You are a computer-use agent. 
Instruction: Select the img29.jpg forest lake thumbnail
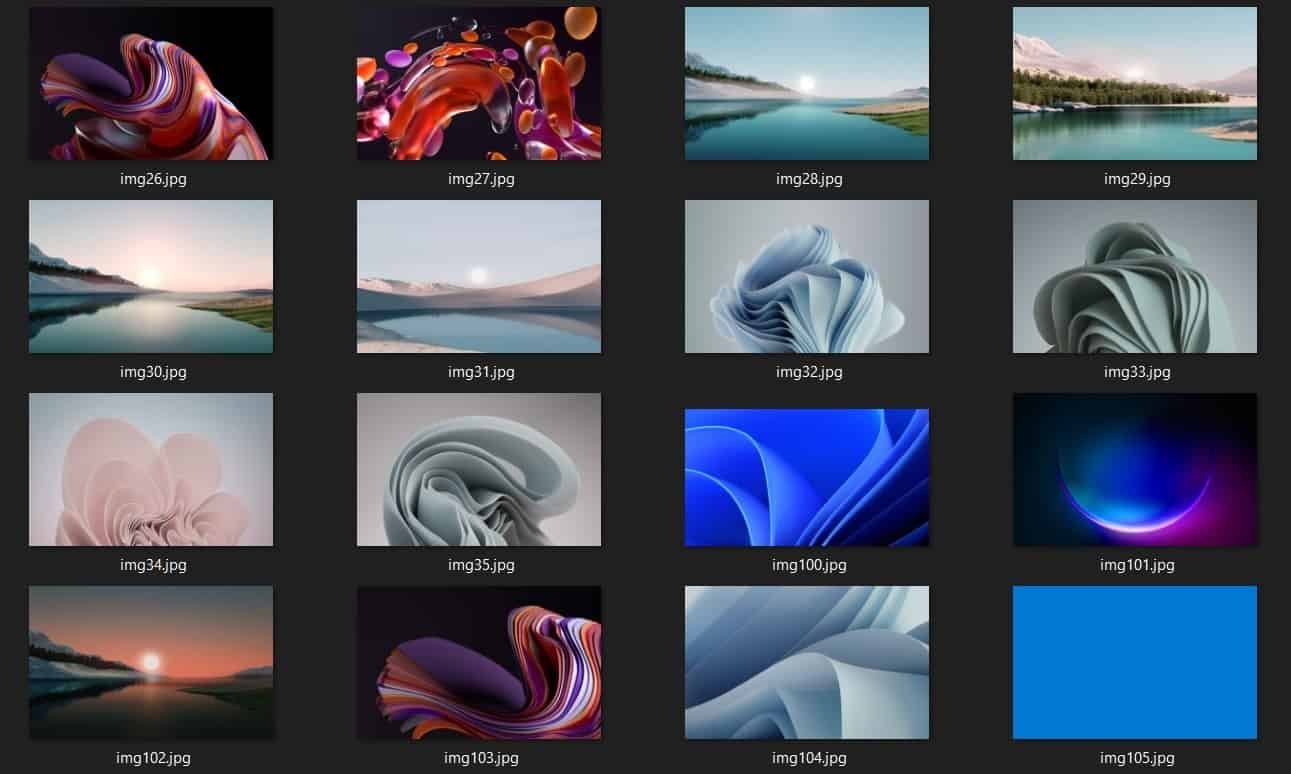pos(1135,83)
